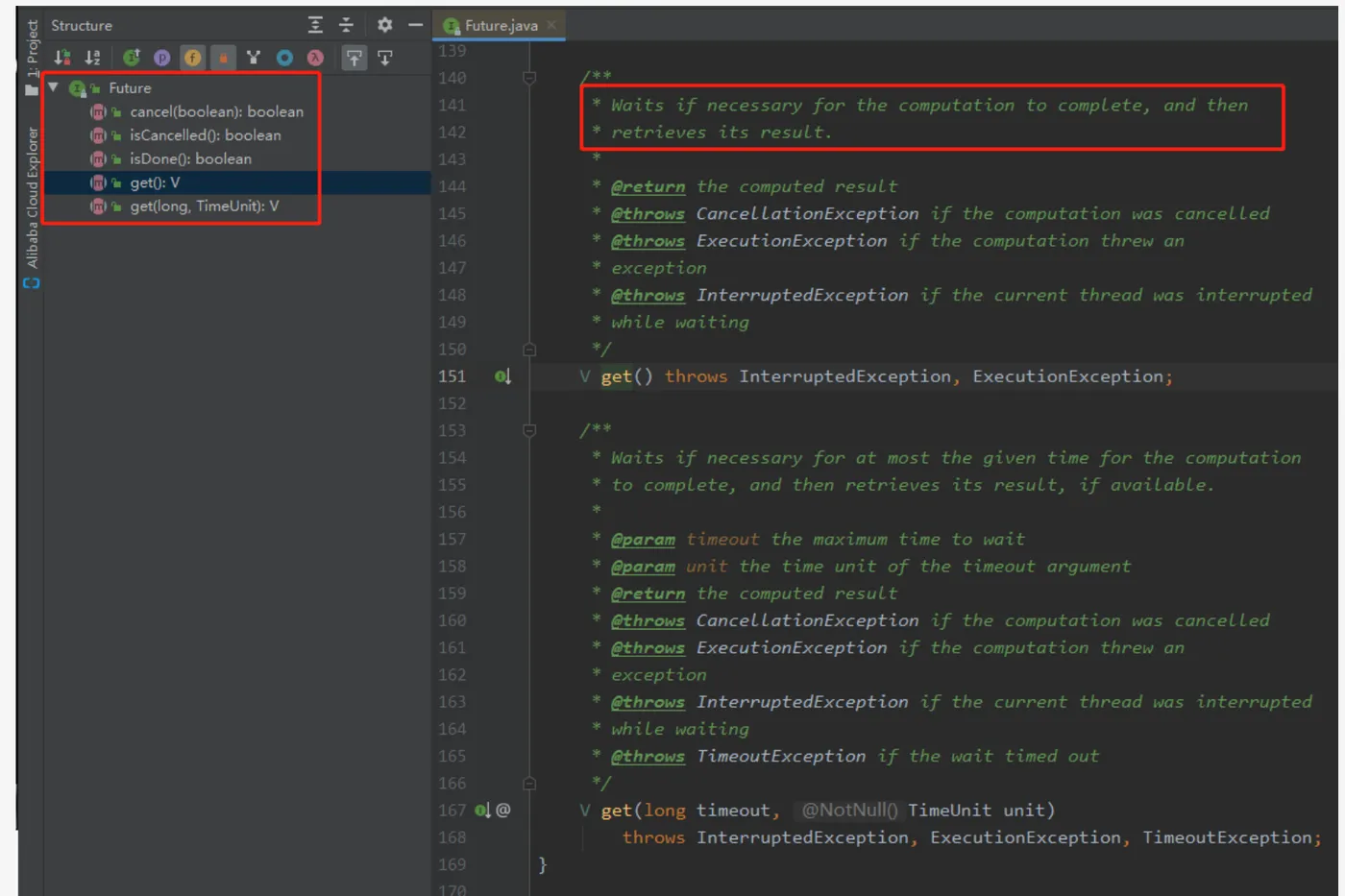Select get(long, TimeUnit): V method

(204, 206)
